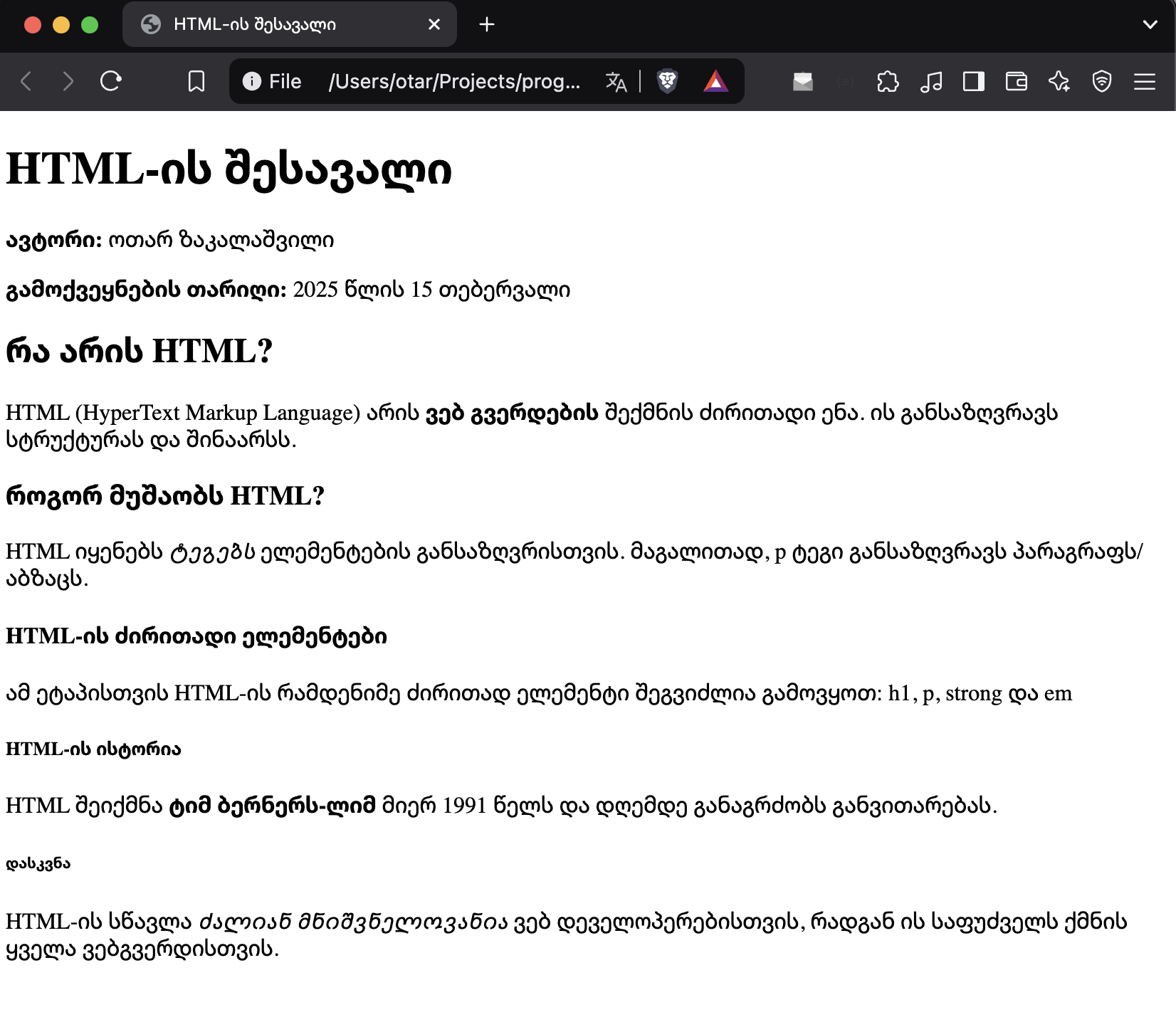Go forward with the forward arrow
1176x1022 pixels.
(x=68, y=81)
